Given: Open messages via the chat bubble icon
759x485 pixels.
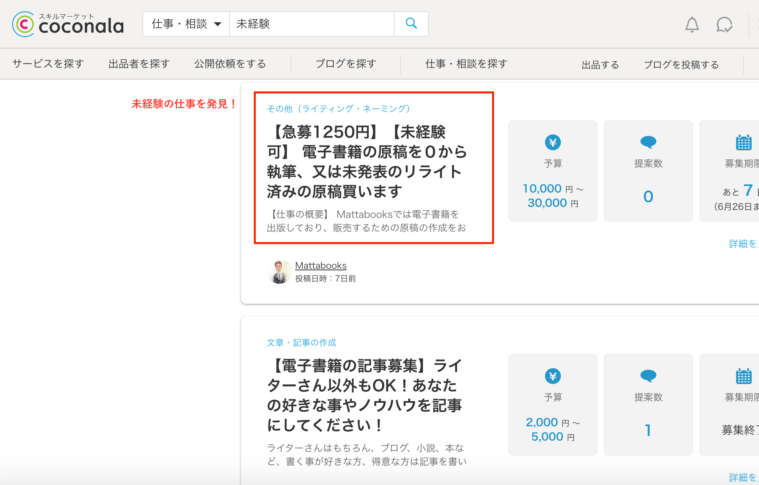Looking at the screenshot, I should tap(725, 25).
